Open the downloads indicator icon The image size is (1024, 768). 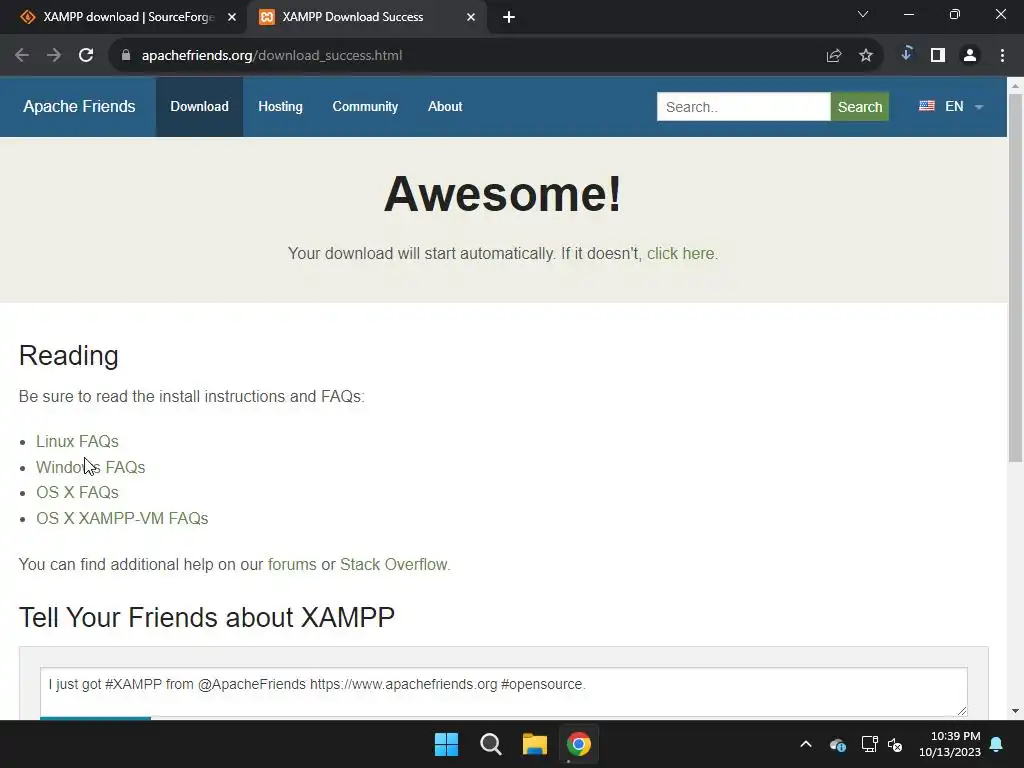coord(906,54)
